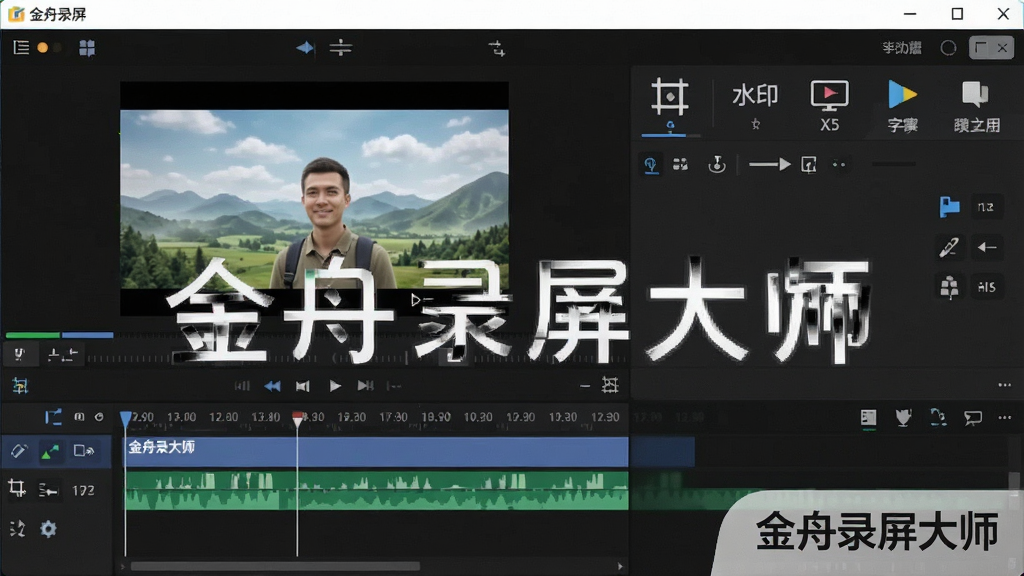This screenshot has width=1024, height=576.
Task: Click the green progress bar below the preview
Action: tap(33, 335)
